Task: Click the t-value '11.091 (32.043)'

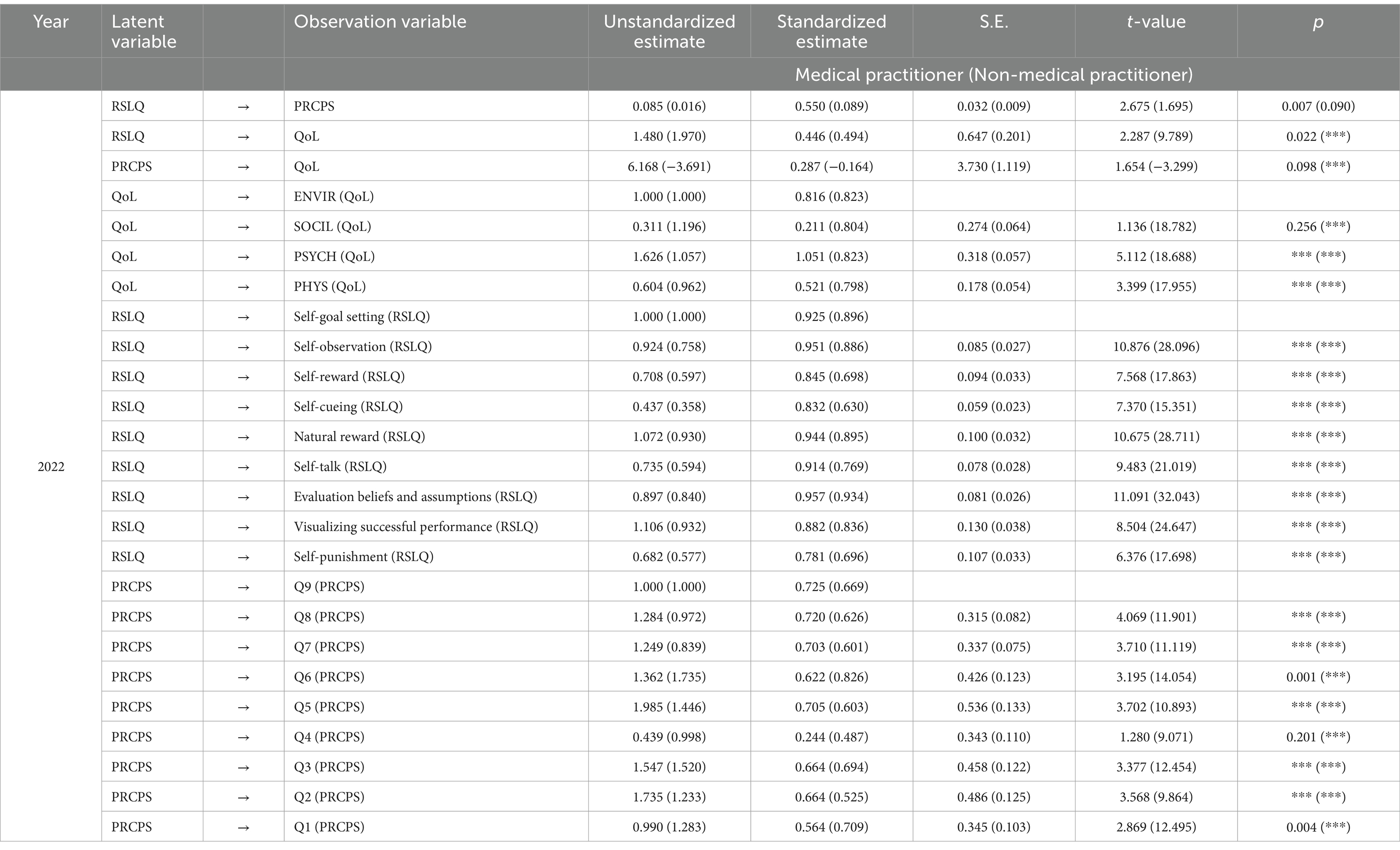Action: click(1156, 497)
